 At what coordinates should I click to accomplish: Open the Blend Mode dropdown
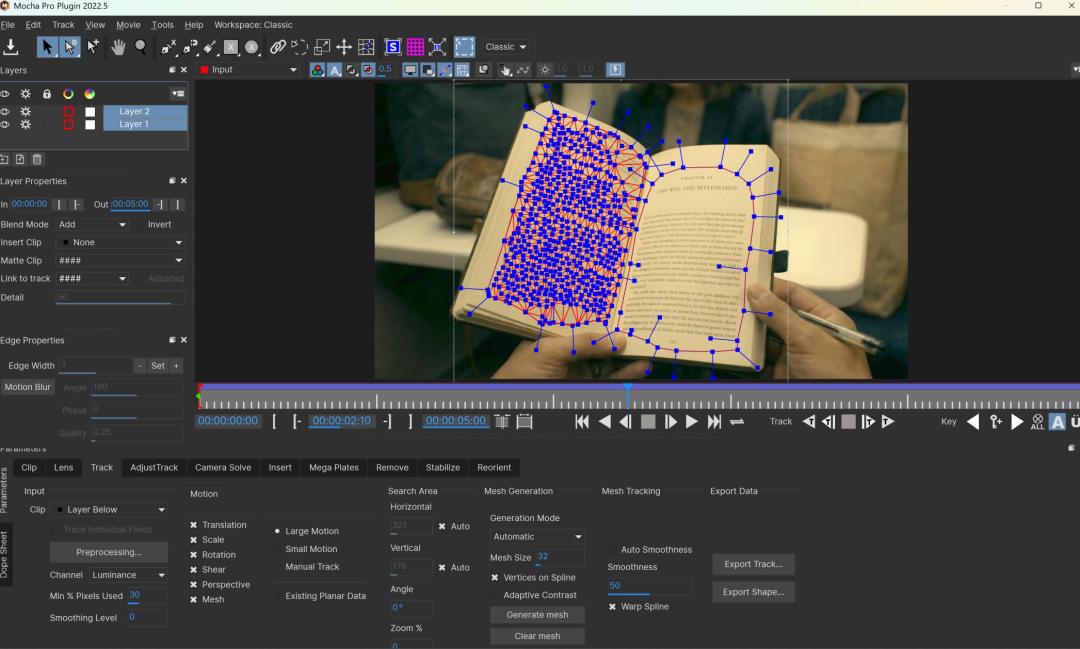click(x=93, y=225)
